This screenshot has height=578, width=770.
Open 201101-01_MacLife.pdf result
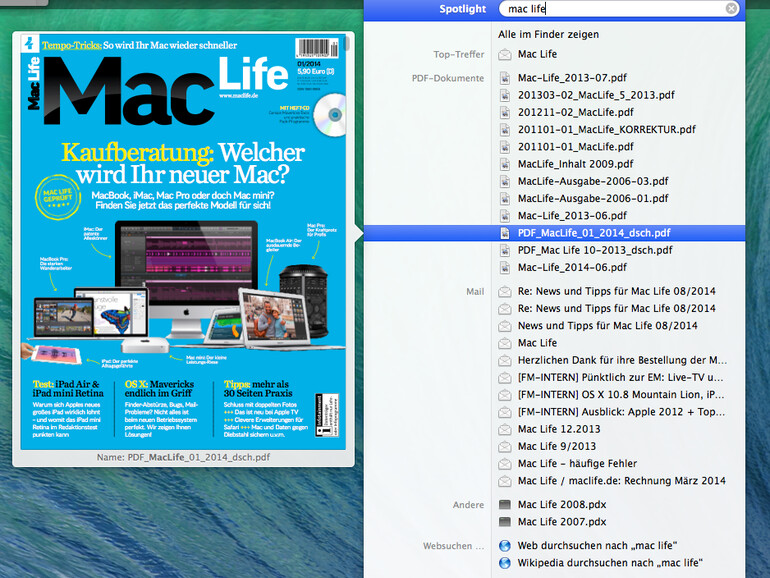pos(576,146)
